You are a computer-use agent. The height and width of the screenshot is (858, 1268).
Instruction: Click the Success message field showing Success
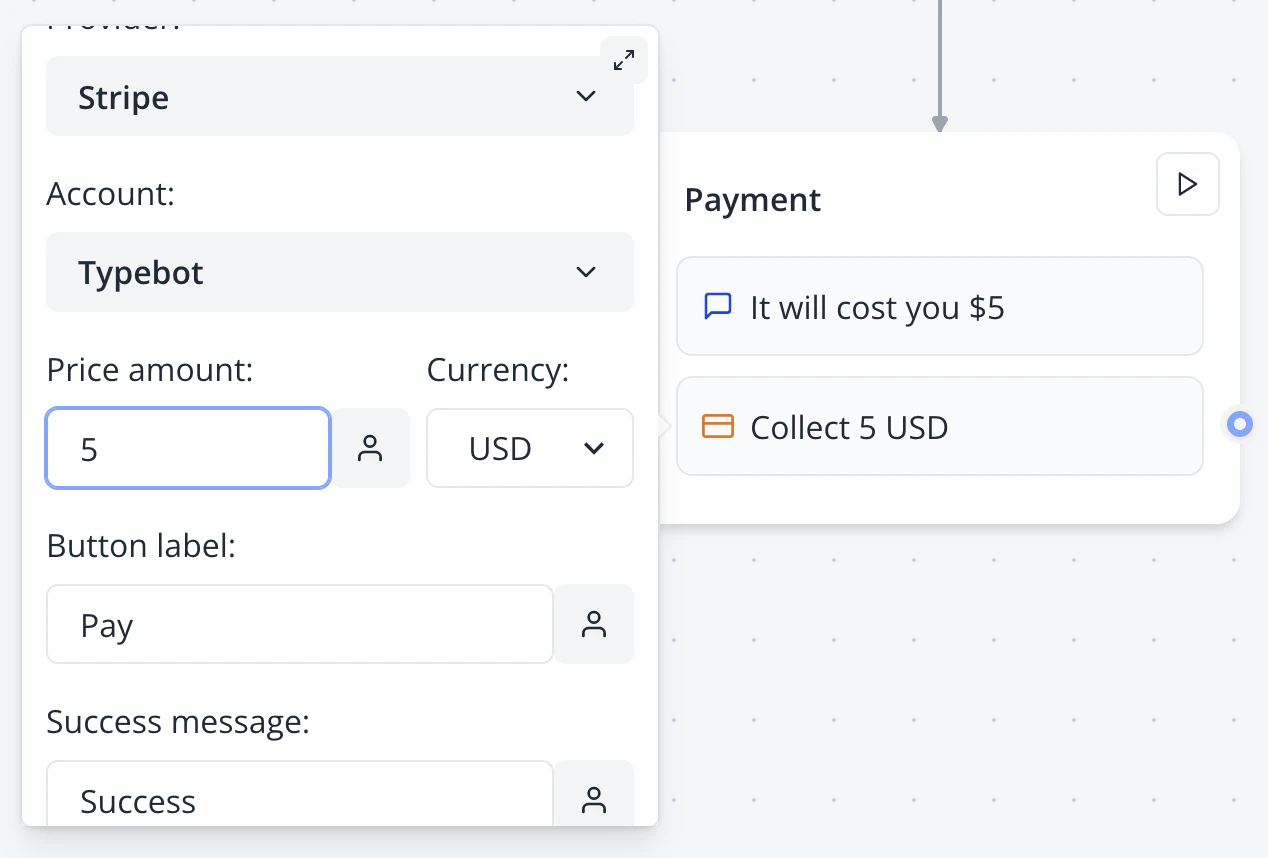click(299, 799)
